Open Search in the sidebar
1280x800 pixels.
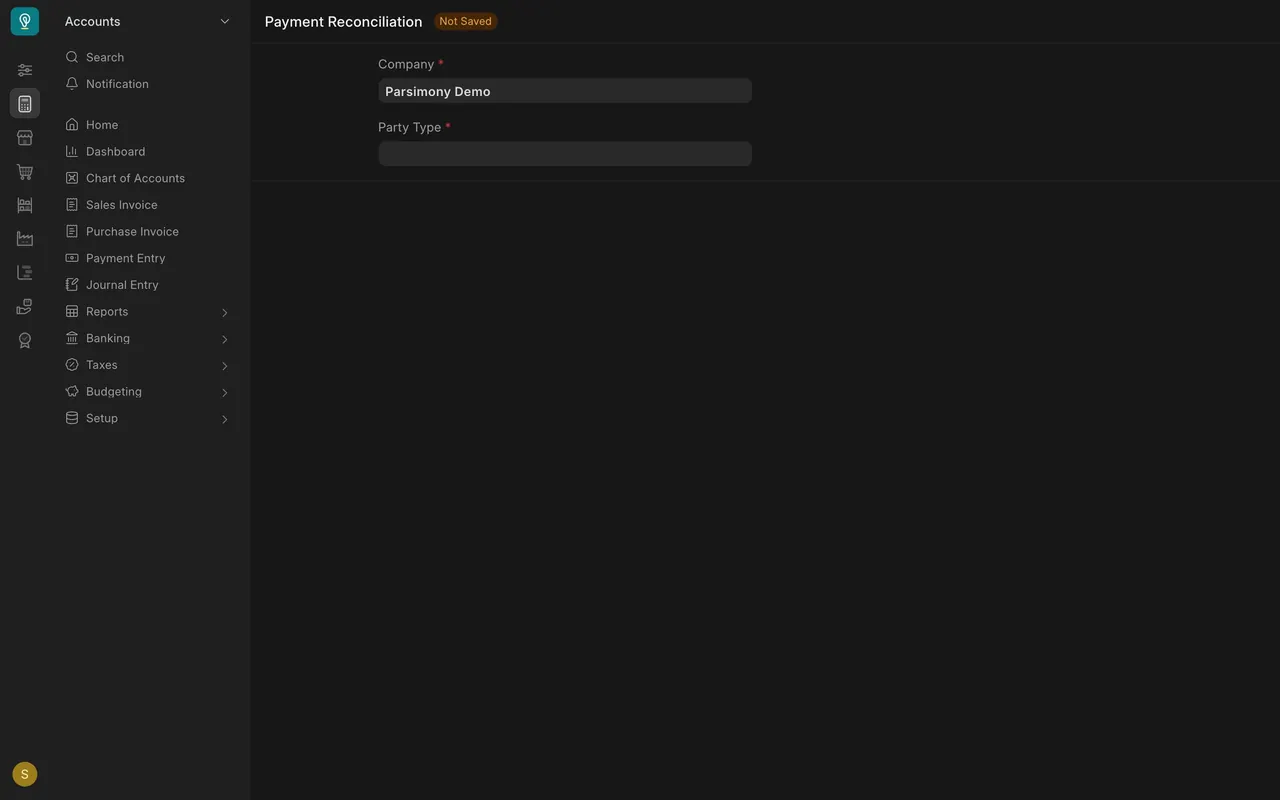(148, 57)
